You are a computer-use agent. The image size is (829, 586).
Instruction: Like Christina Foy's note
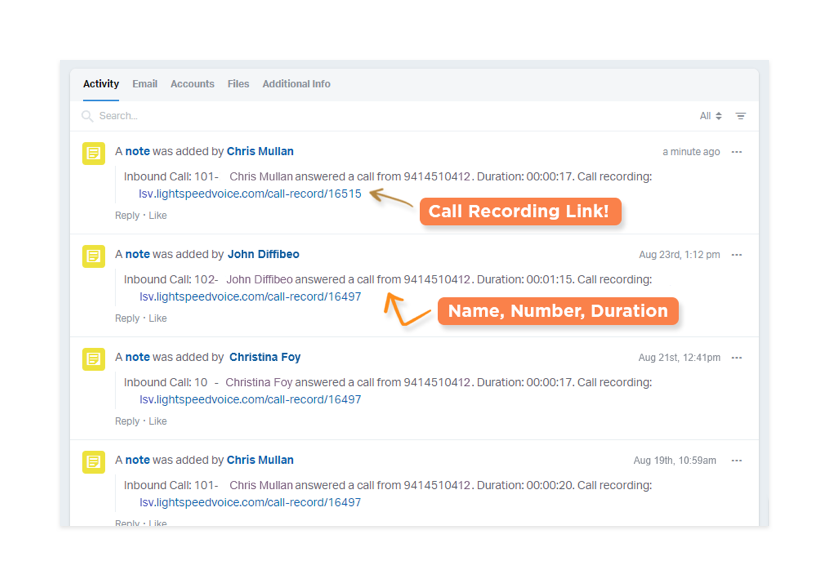(158, 421)
